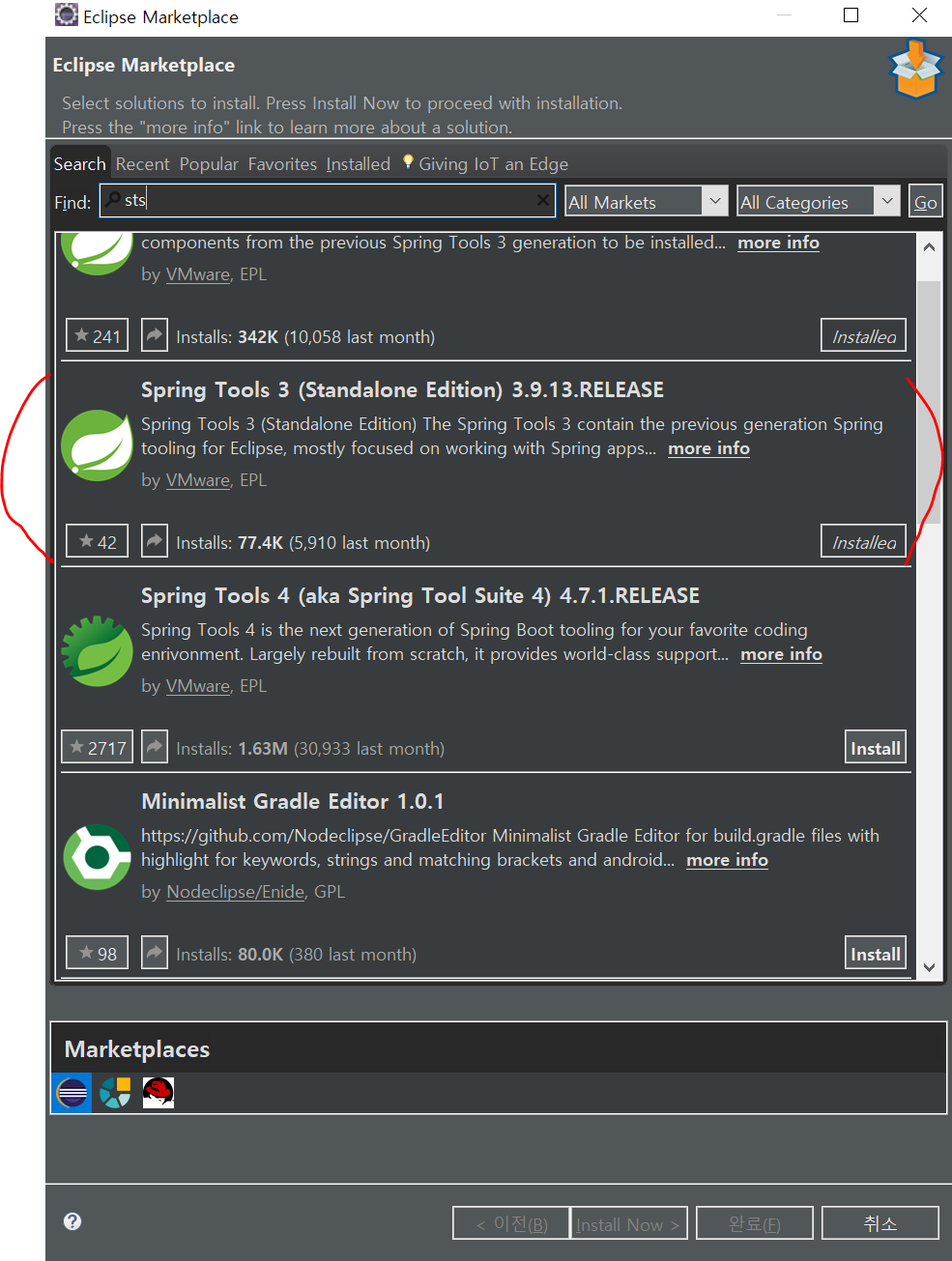Switch to the Favorites tab
Image resolution: width=952 pixels, height=1261 pixels.
point(282,163)
